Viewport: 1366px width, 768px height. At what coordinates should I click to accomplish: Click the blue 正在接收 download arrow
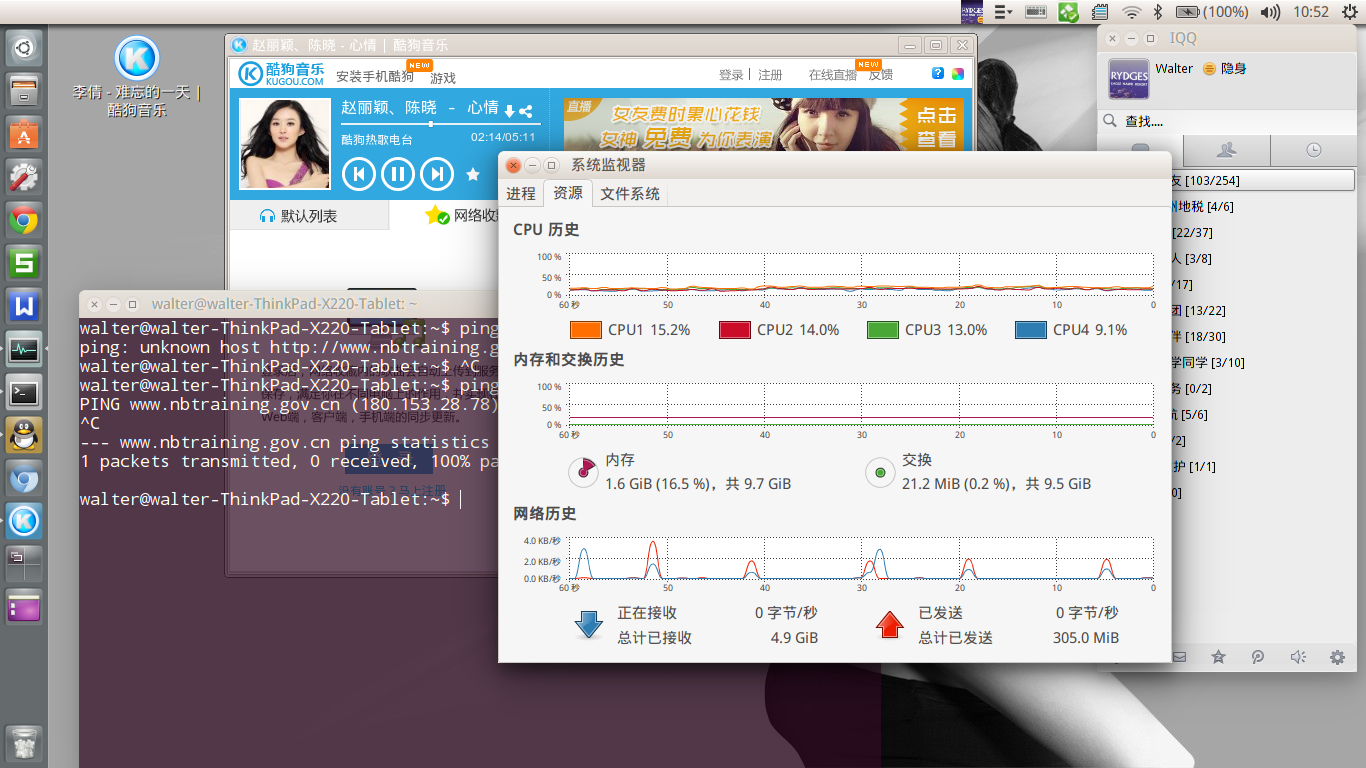[x=588, y=625]
